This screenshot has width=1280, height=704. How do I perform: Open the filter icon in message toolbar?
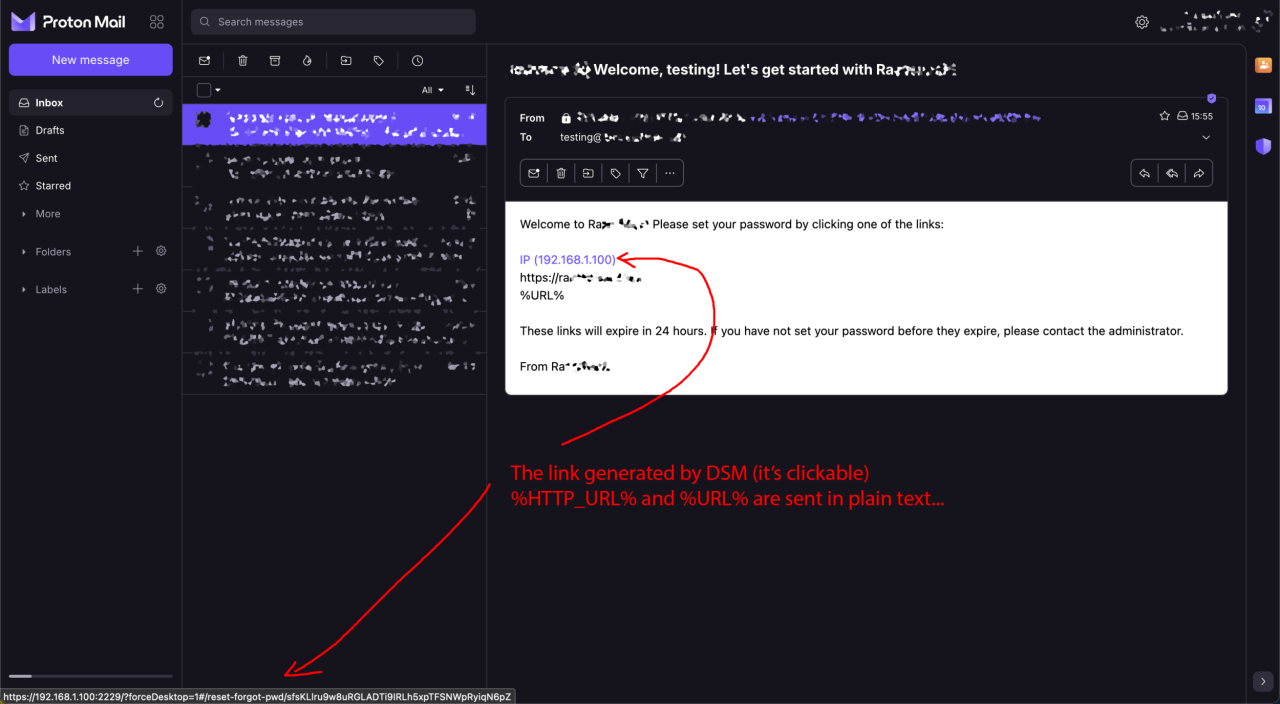click(643, 173)
